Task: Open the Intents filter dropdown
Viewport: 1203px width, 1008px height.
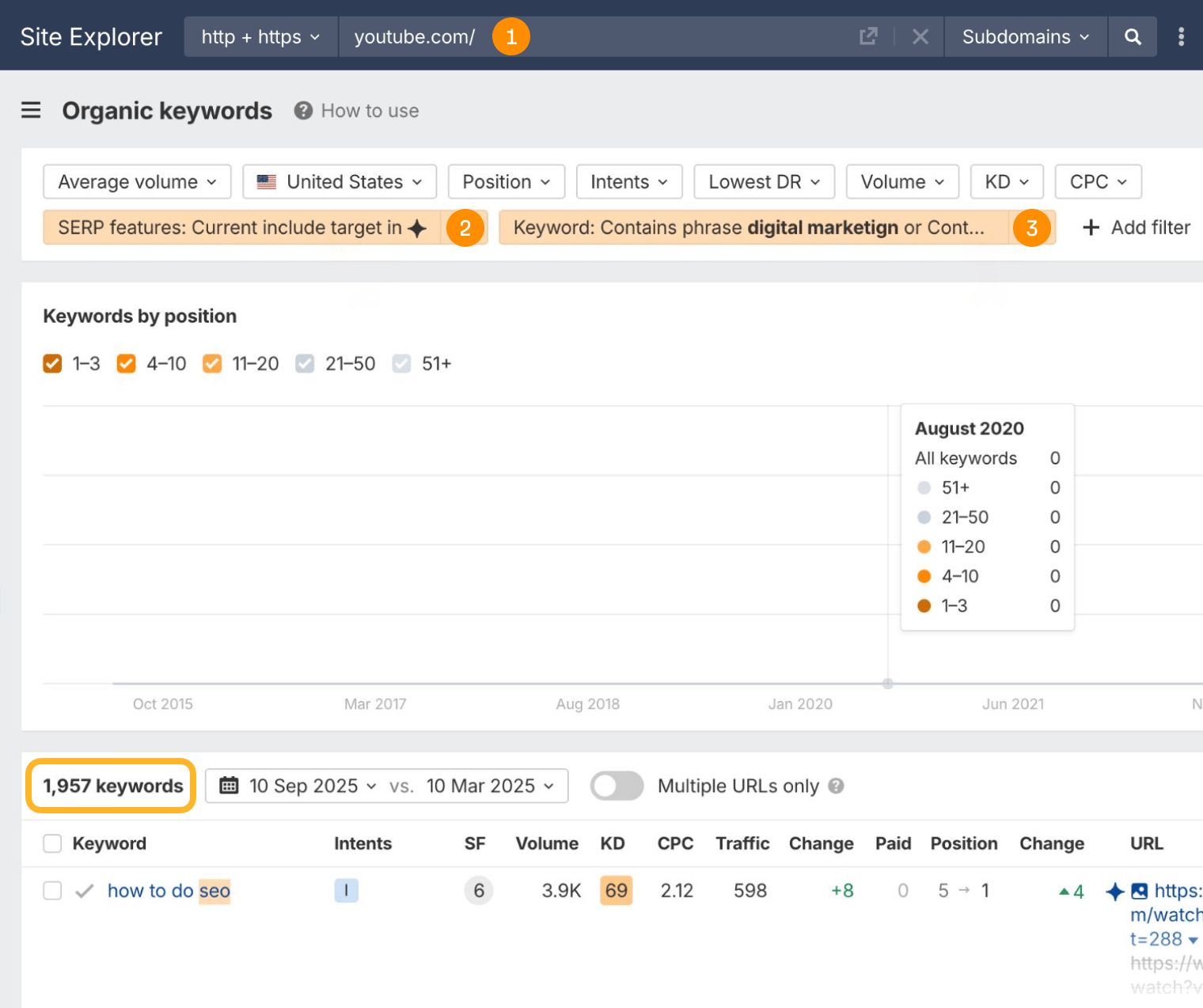Action: point(629,182)
